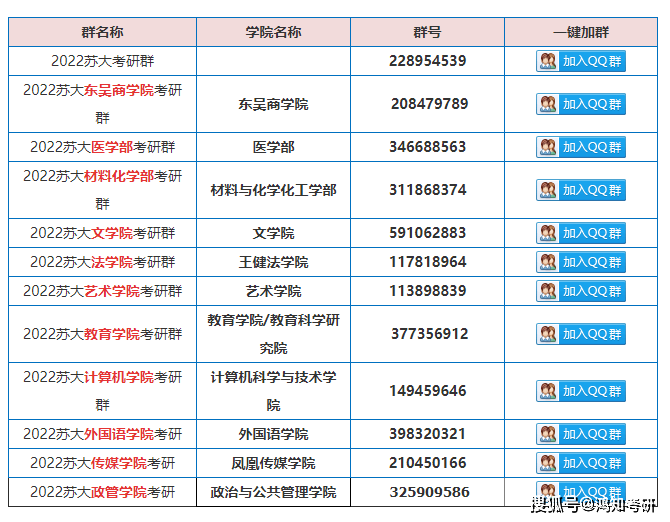Select group number 591062883

point(427,233)
